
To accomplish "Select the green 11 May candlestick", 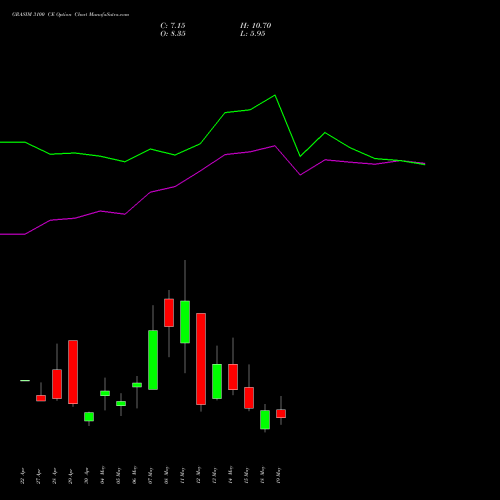I will coord(185,322).
